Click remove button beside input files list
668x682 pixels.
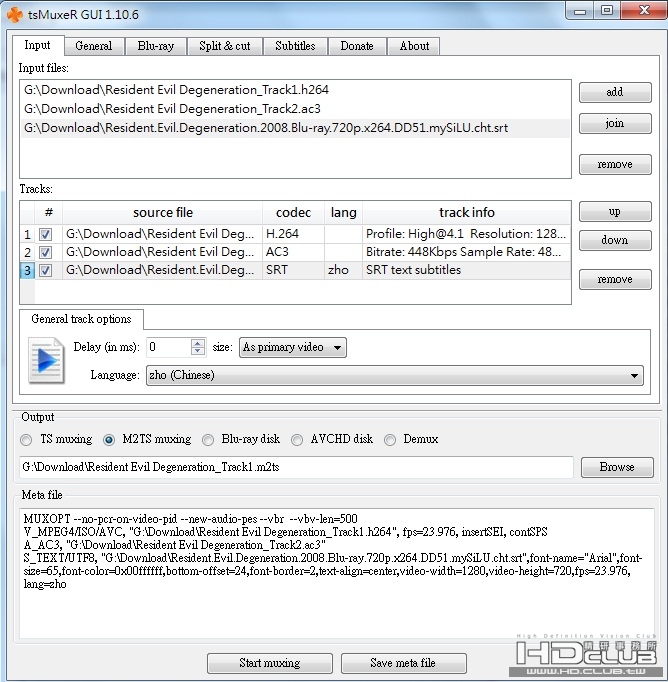(615, 164)
